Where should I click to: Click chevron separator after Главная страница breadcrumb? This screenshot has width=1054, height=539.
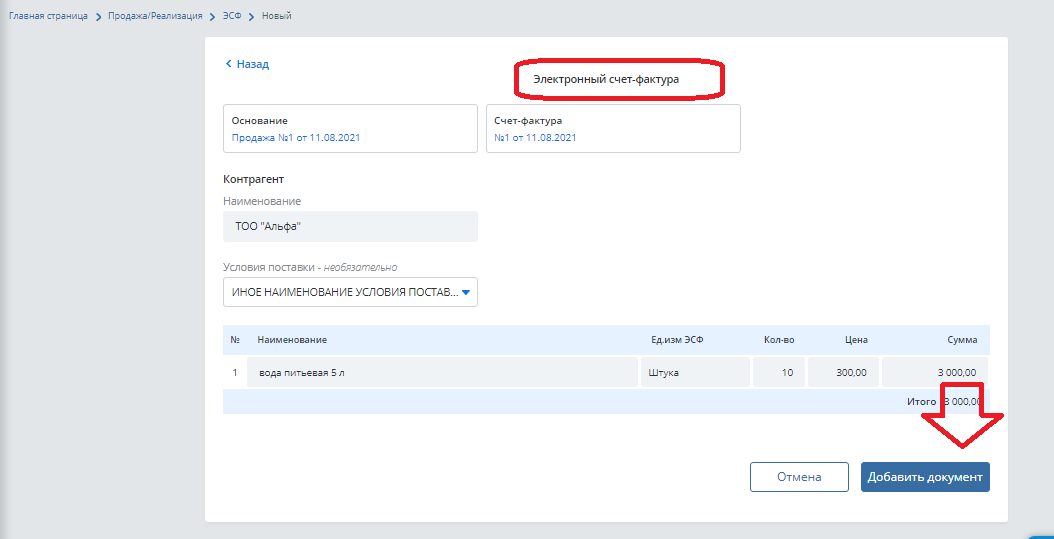tap(98, 17)
